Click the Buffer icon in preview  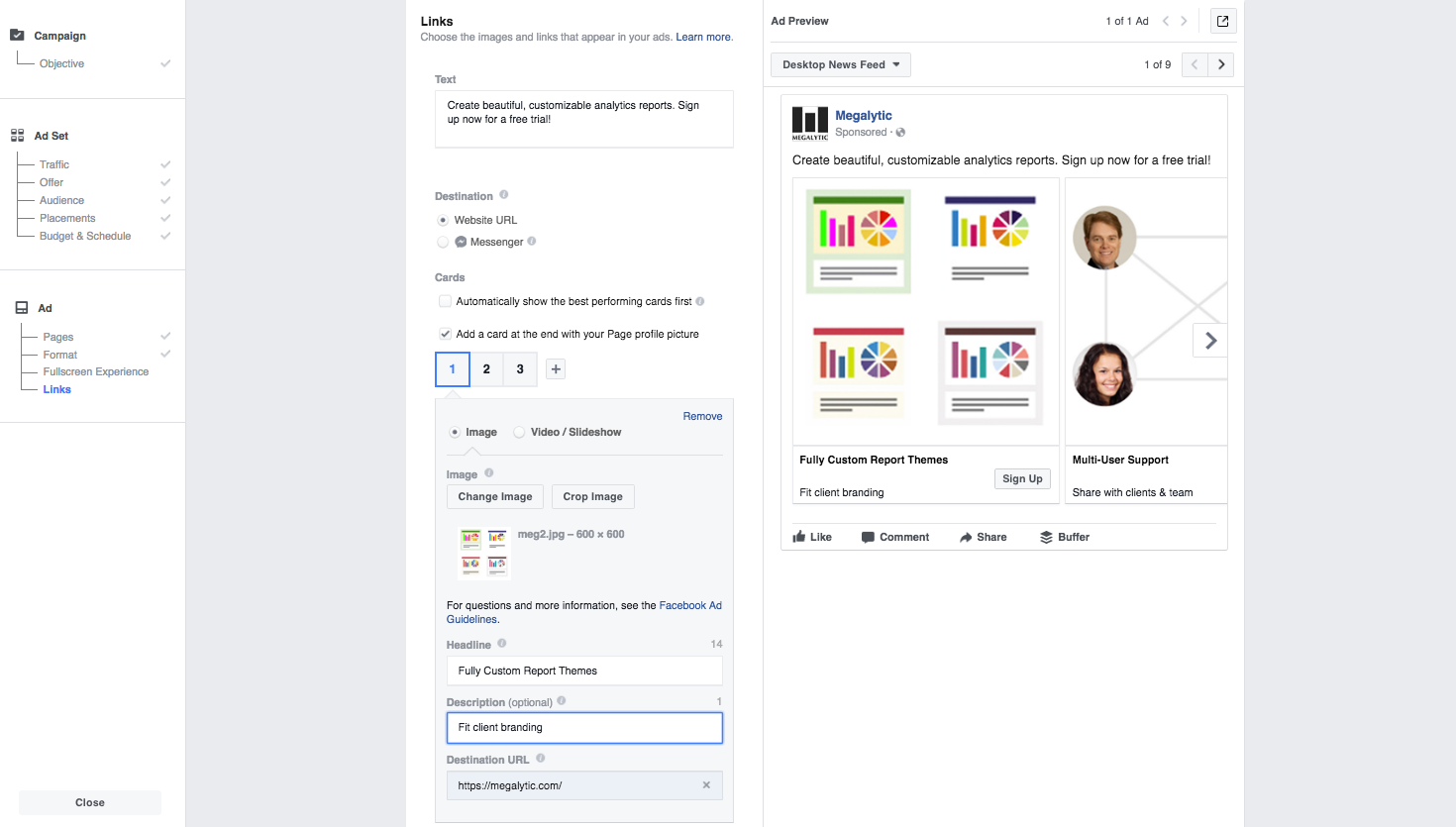(x=1046, y=537)
